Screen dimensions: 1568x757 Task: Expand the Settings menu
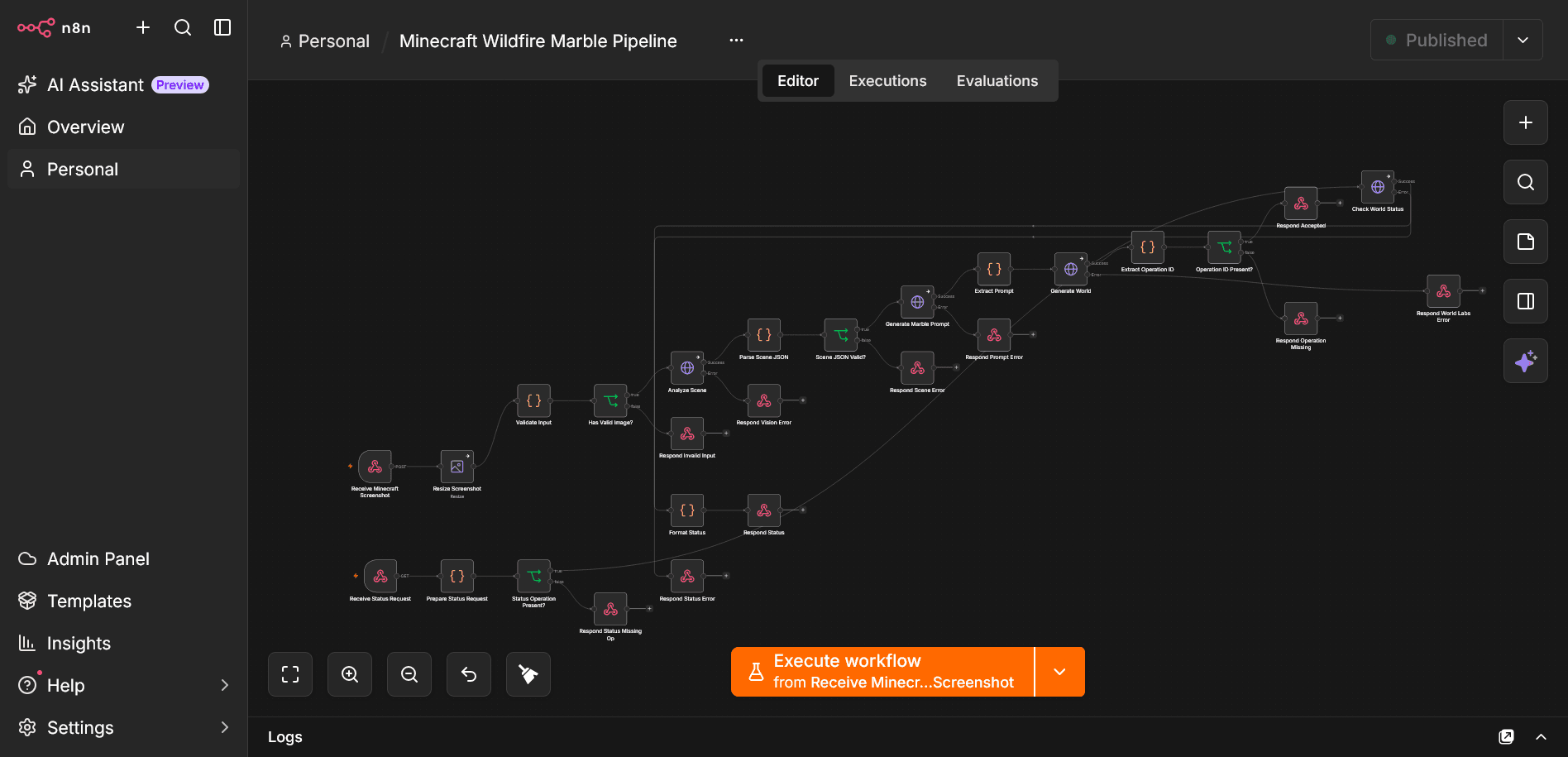[123, 728]
